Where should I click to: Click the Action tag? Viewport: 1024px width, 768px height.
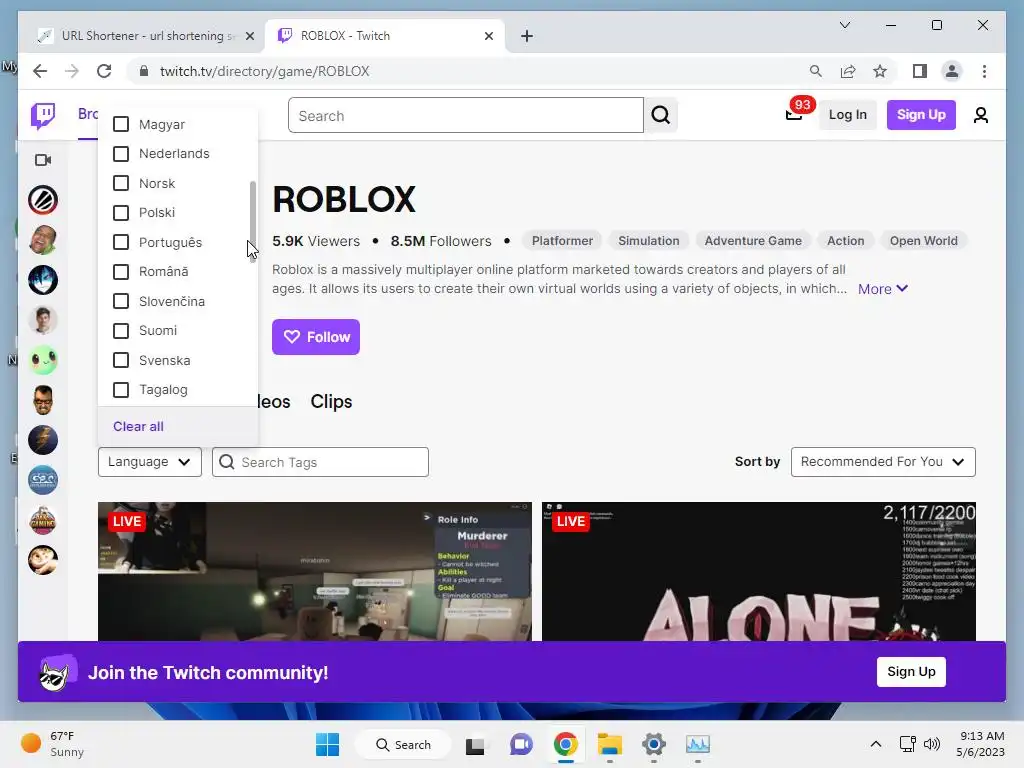[x=846, y=241]
